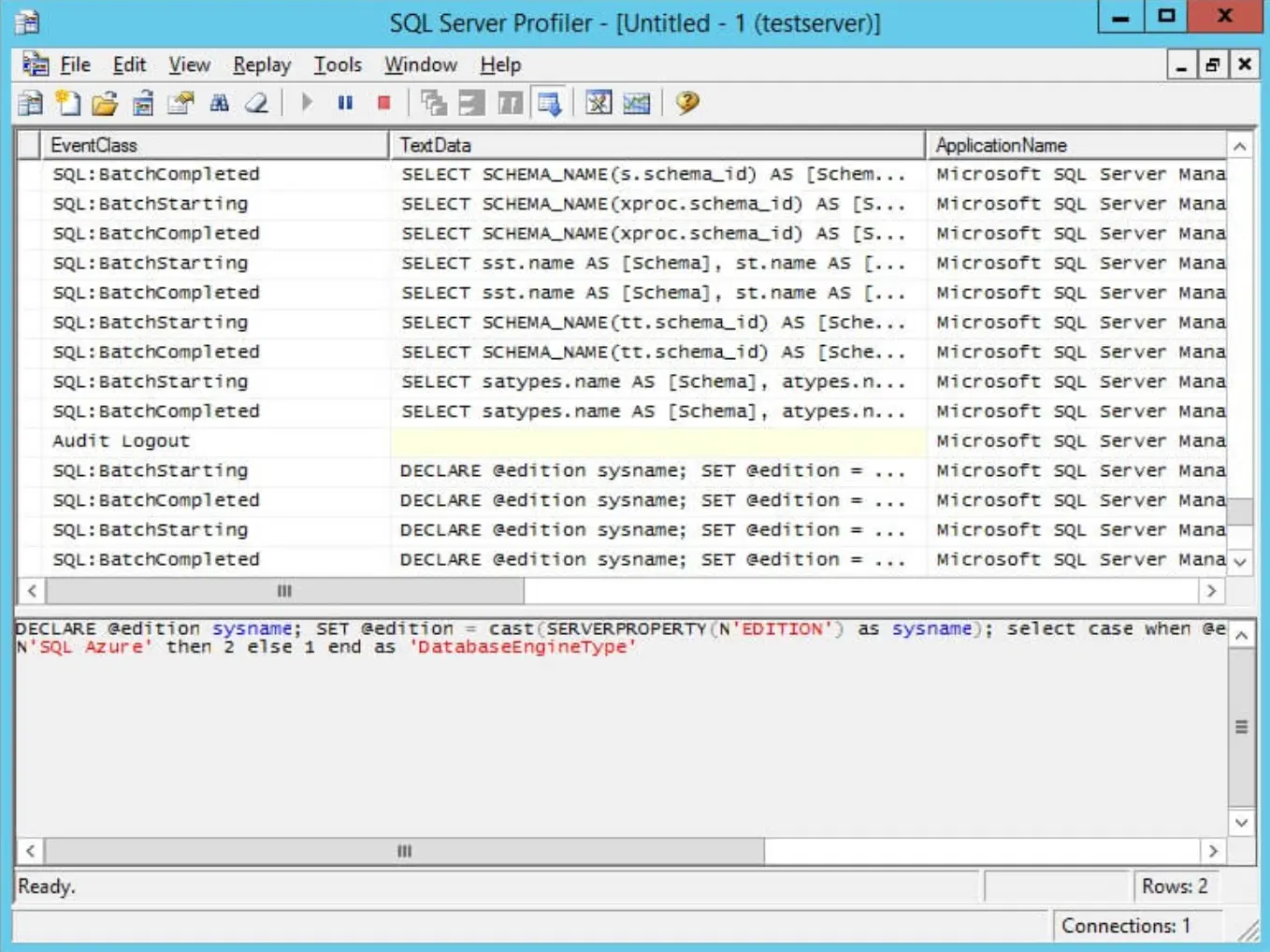Open the Trace Properties dialog
Screen dimensions: 1270x952
178,104
